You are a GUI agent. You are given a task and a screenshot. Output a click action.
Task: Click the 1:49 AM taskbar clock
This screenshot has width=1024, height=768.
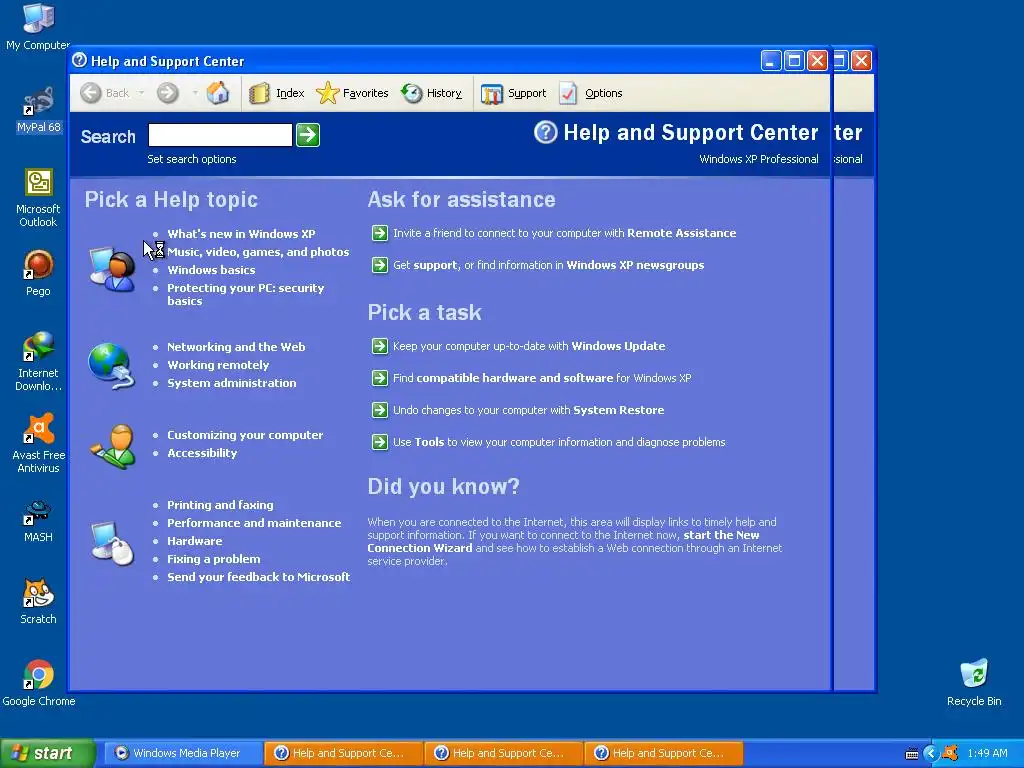coord(987,753)
